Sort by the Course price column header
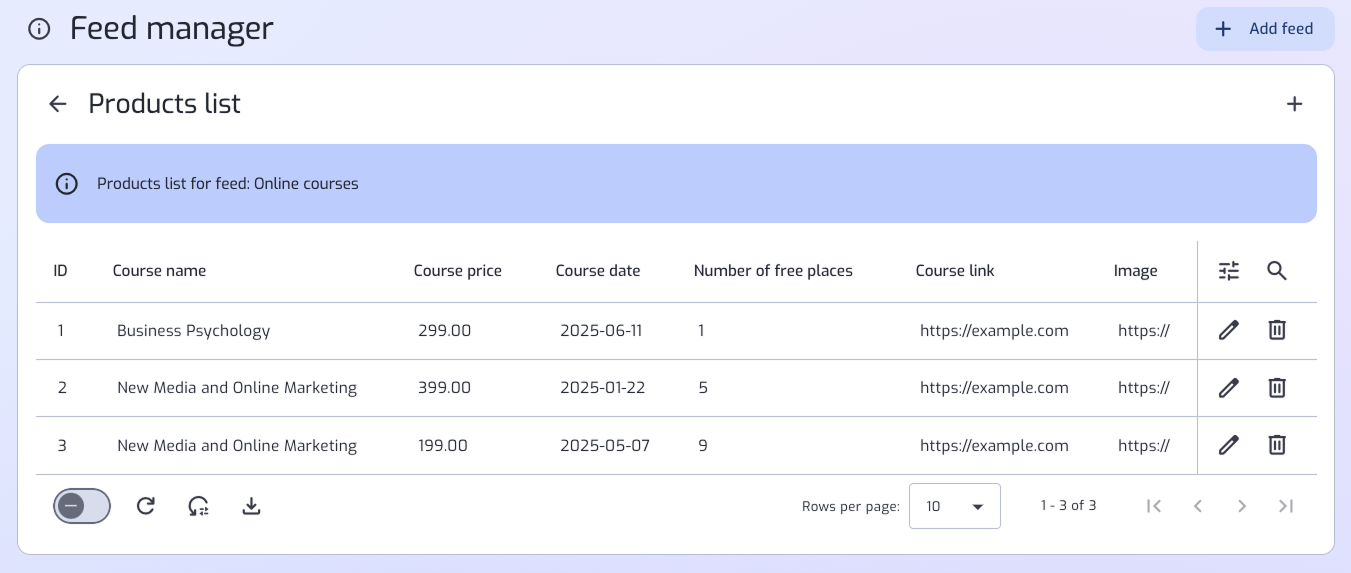 pyautogui.click(x=458, y=271)
